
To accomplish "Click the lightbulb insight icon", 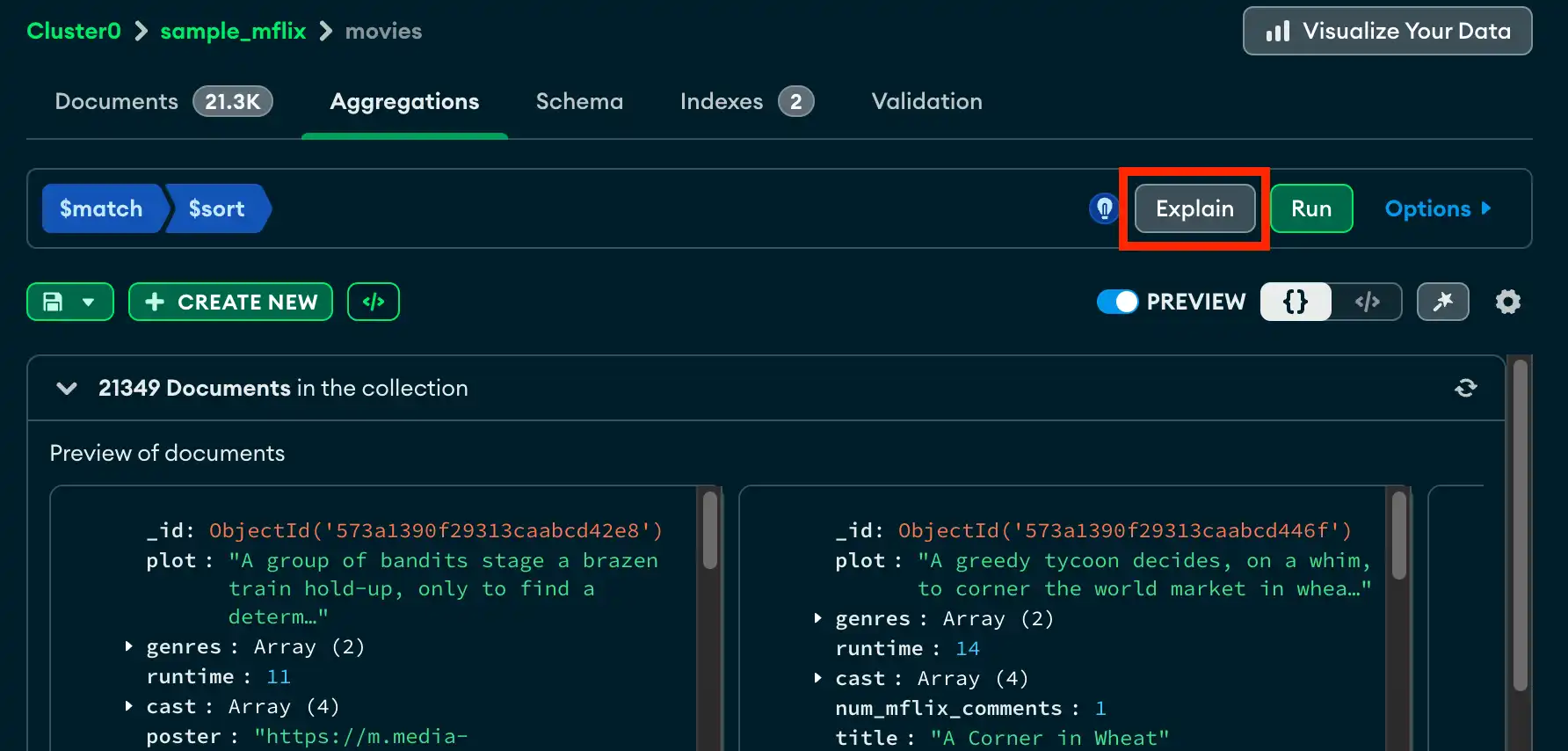I will 1104,208.
